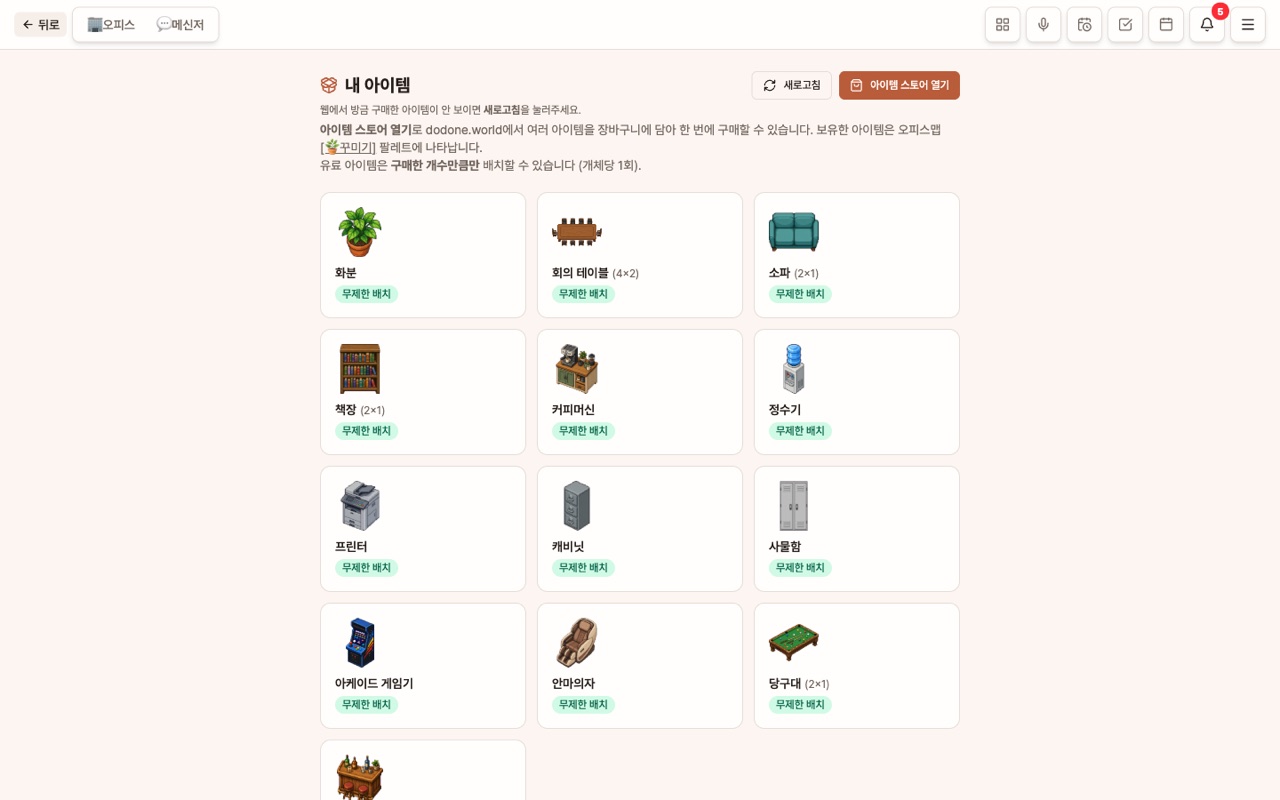Click the 소파 item name
This screenshot has width=1280, height=800.
(x=780, y=273)
